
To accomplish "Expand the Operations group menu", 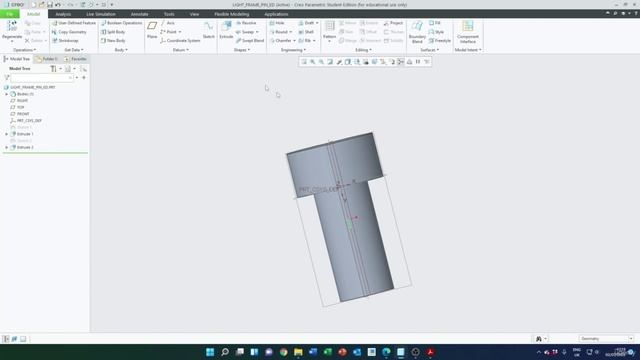I will 24,50.
